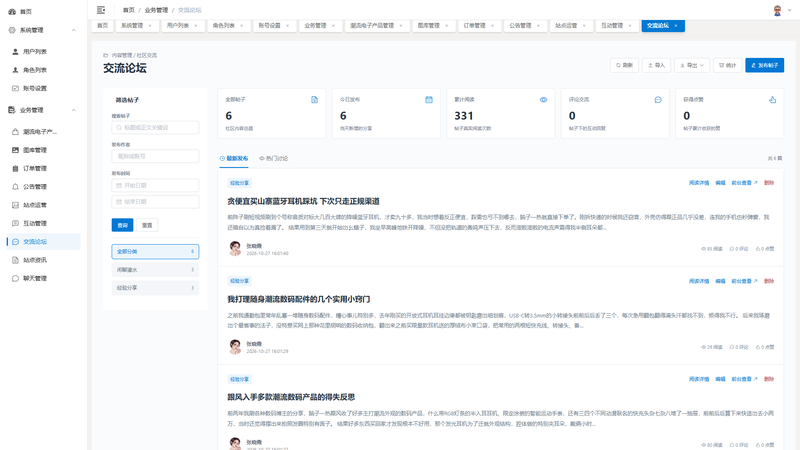
Task: Collapse the 系统管理 sidebar group
Action: coord(73,30)
